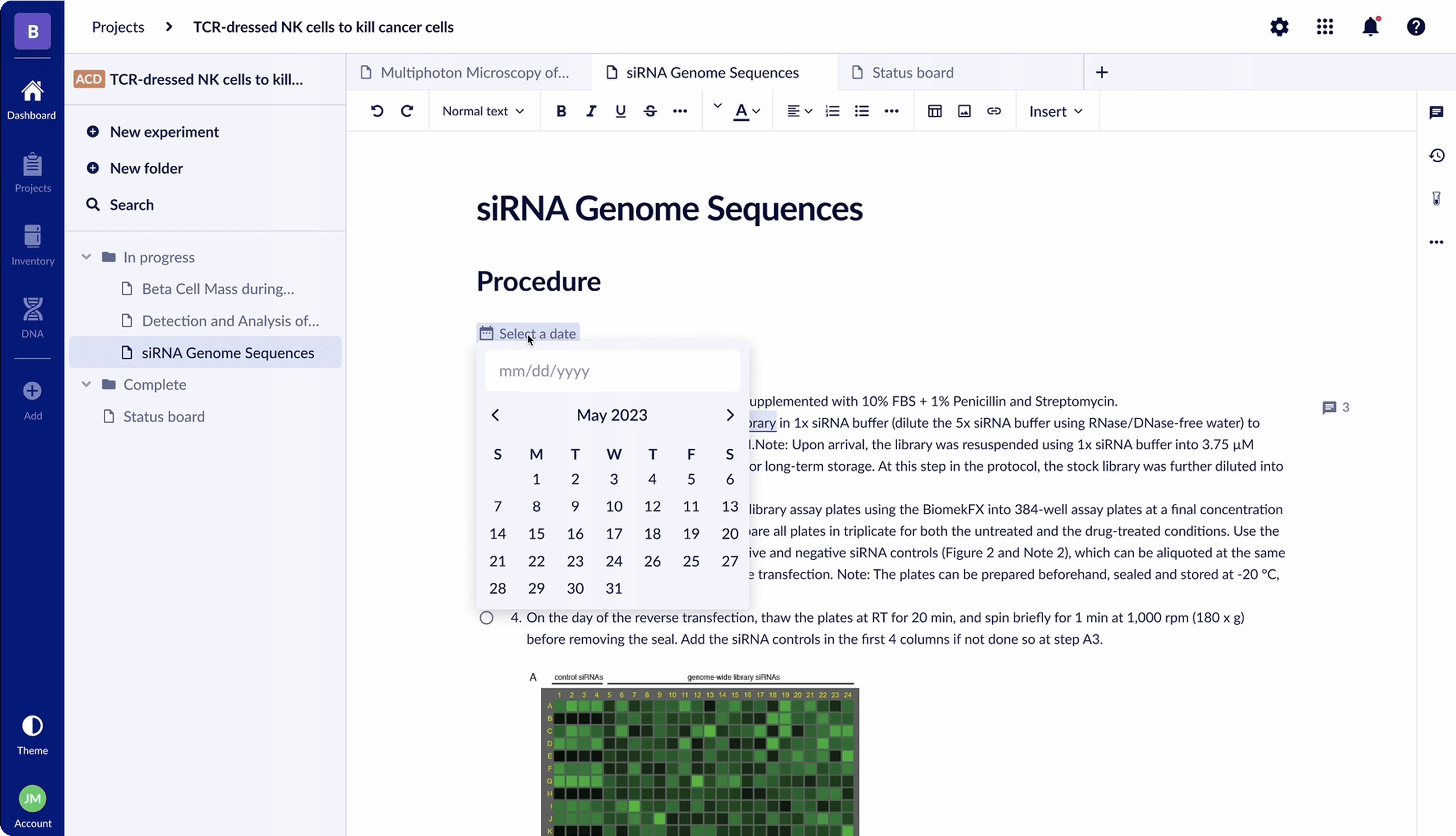The image size is (1456, 836).
Task: Go to next month in calendar
Action: coord(729,415)
